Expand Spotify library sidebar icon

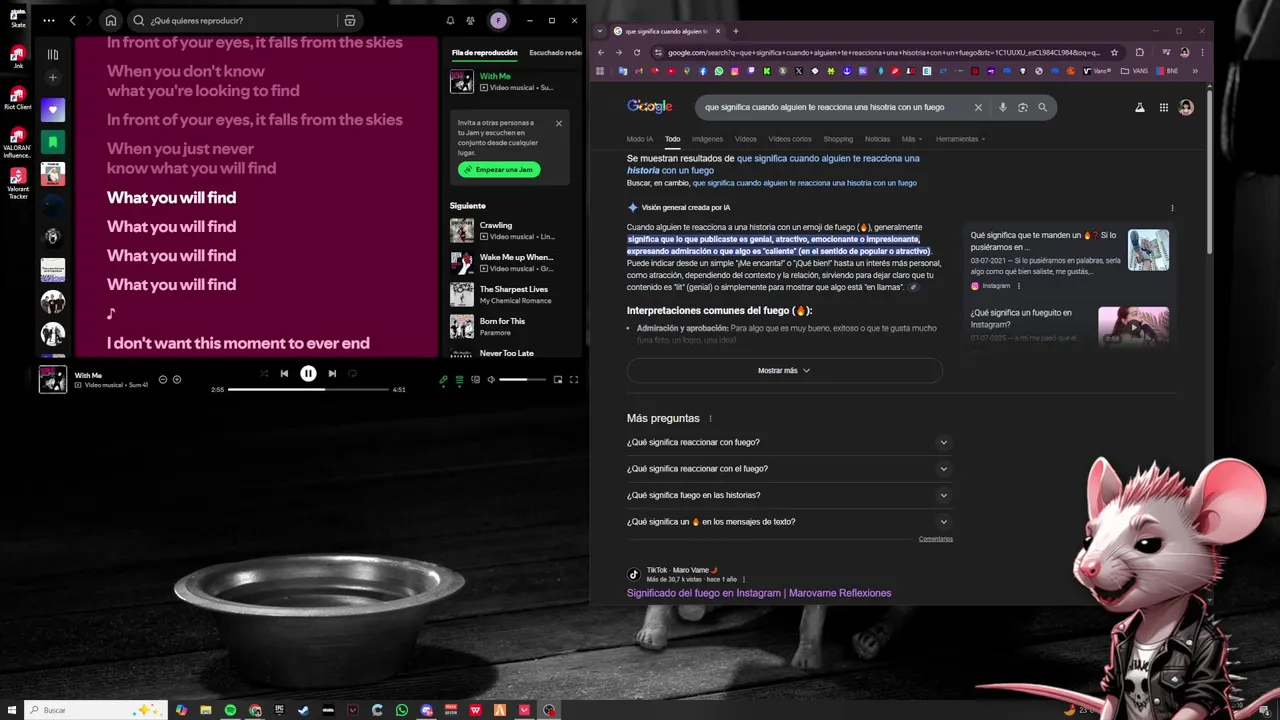coord(53,54)
